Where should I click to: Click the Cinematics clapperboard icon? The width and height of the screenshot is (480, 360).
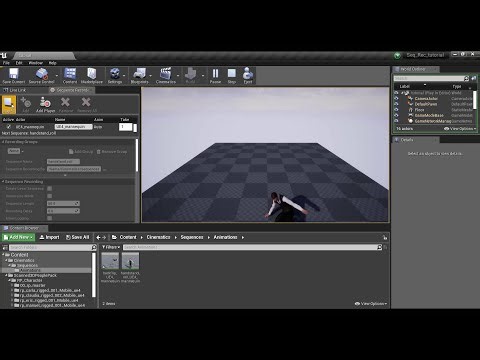click(165, 73)
